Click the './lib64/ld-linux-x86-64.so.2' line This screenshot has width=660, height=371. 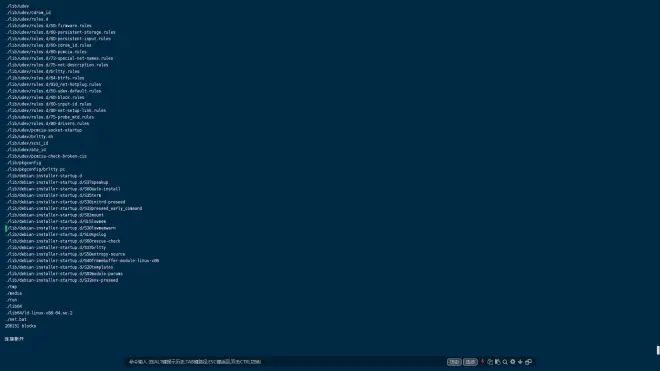(39, 313)
